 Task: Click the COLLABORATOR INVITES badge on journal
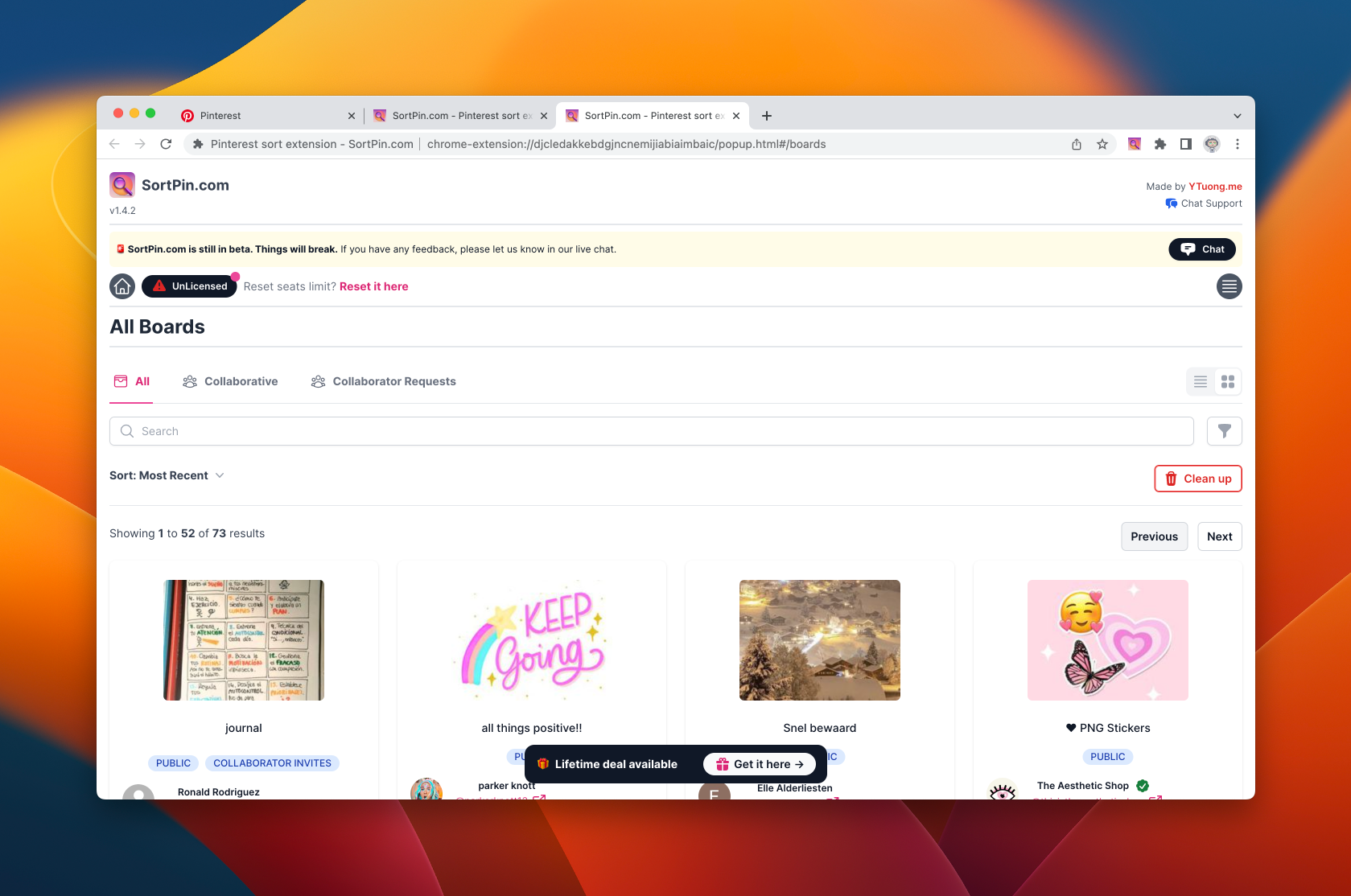[272, 763]
